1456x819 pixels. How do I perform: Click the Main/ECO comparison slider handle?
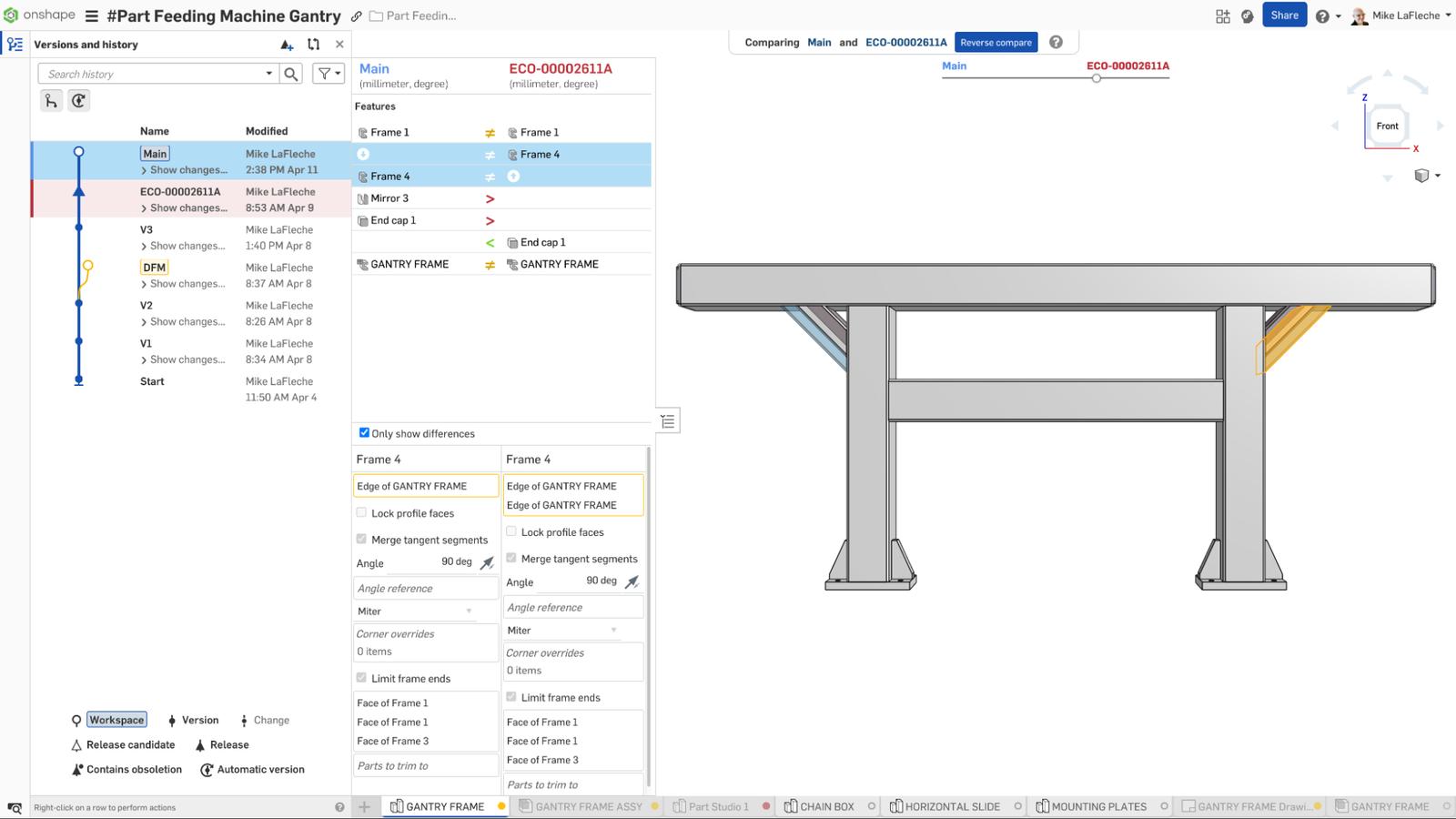click(x=1097, y=78)
